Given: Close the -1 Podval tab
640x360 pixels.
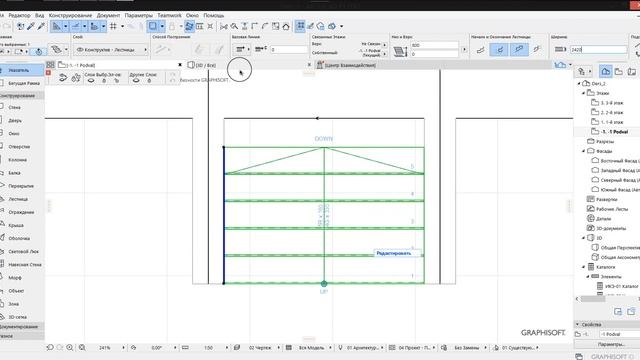Looking at the screenshot, I should tap(180, 65).
